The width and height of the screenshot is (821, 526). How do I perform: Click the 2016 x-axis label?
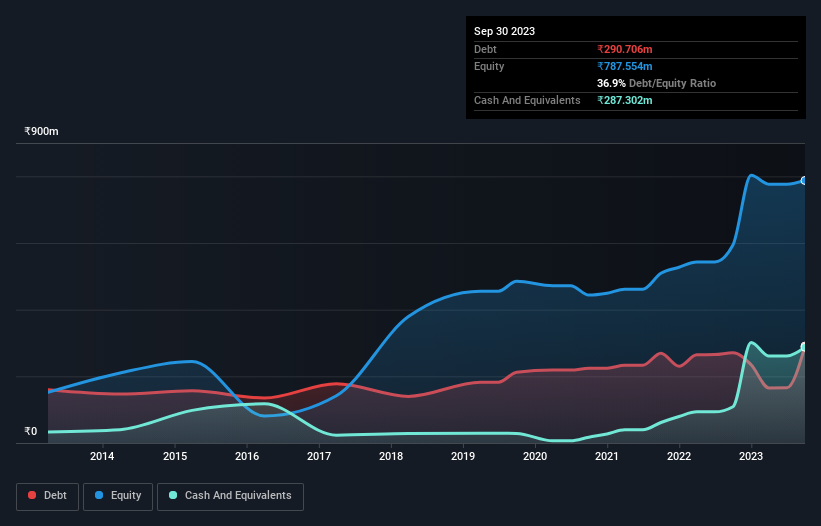(246, 457)
